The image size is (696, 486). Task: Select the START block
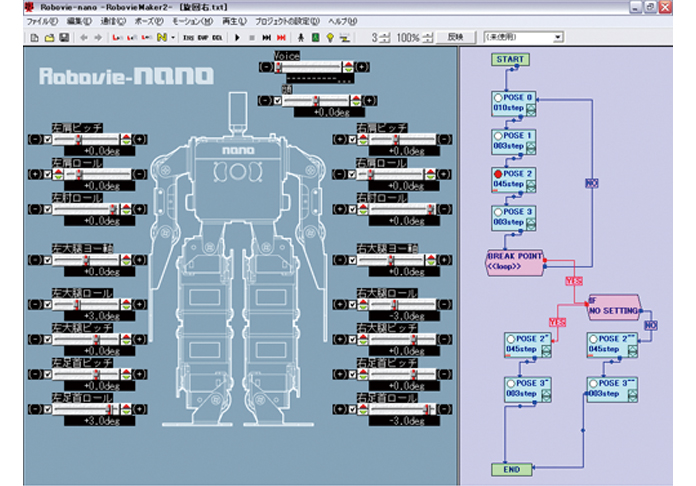pyautogui.click(x=510, y=59)
